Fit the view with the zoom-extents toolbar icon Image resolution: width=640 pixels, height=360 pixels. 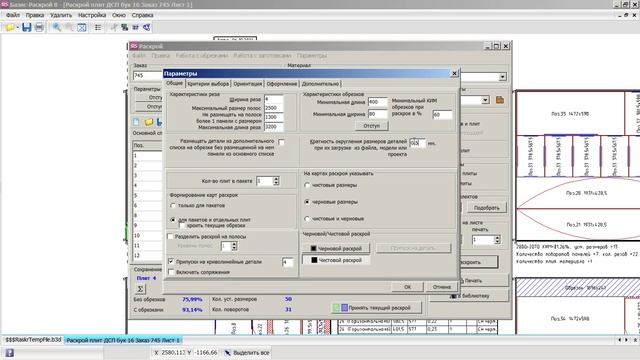click(82, 27)
